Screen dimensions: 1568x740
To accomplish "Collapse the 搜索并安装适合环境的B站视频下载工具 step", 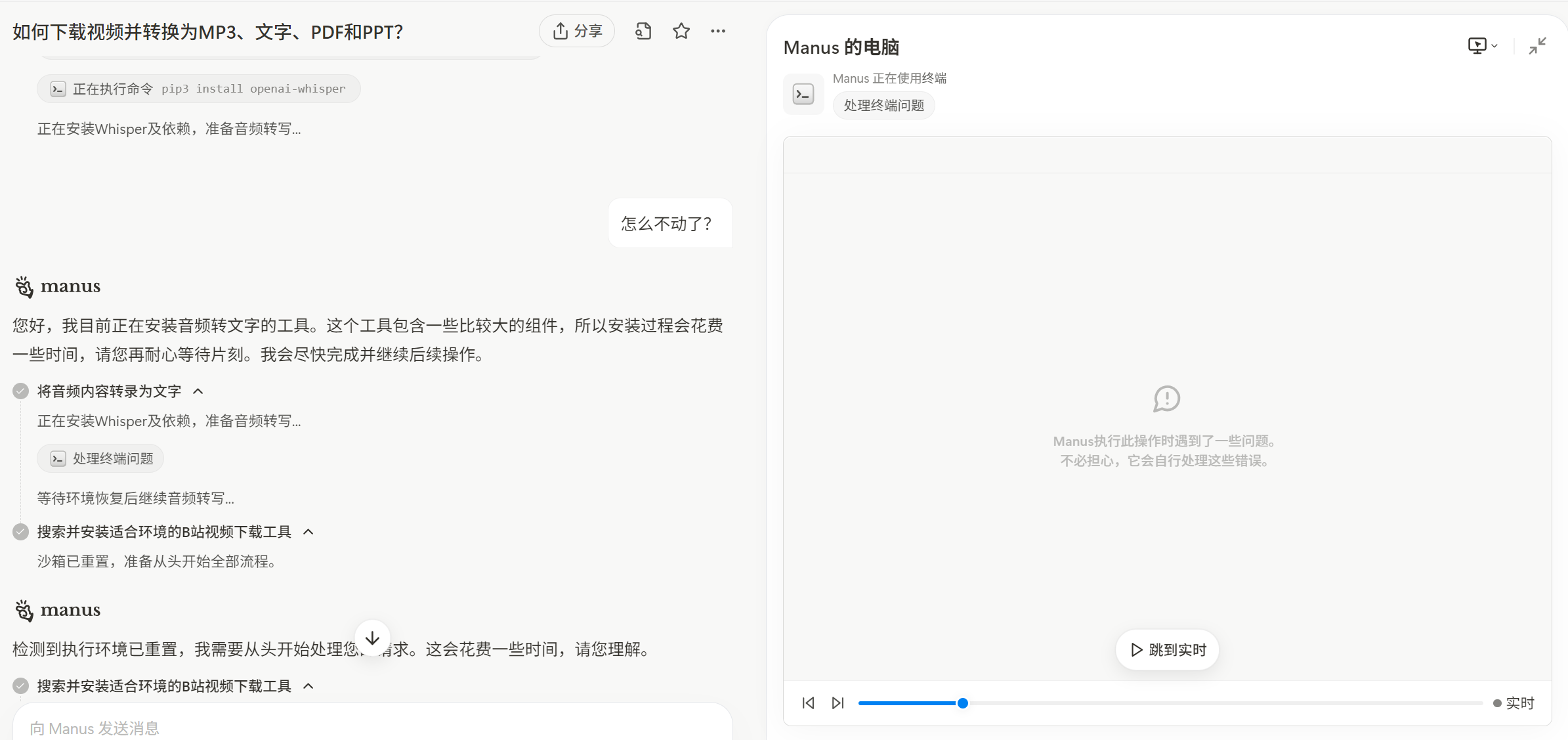I will click(308, 532).
